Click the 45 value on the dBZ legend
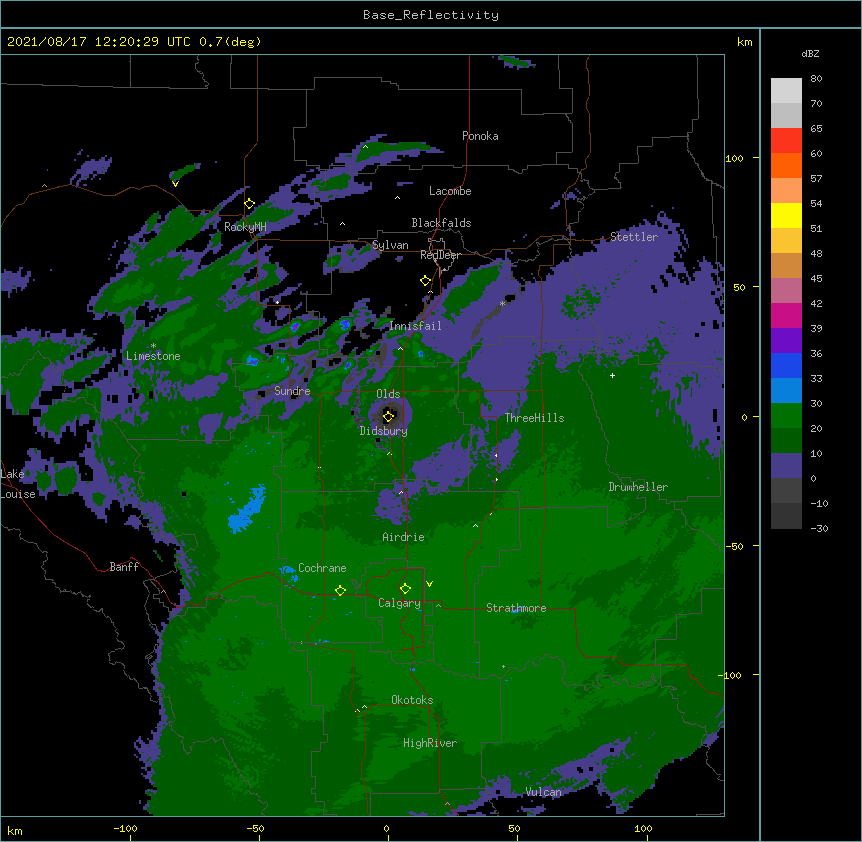 [816, 279]
